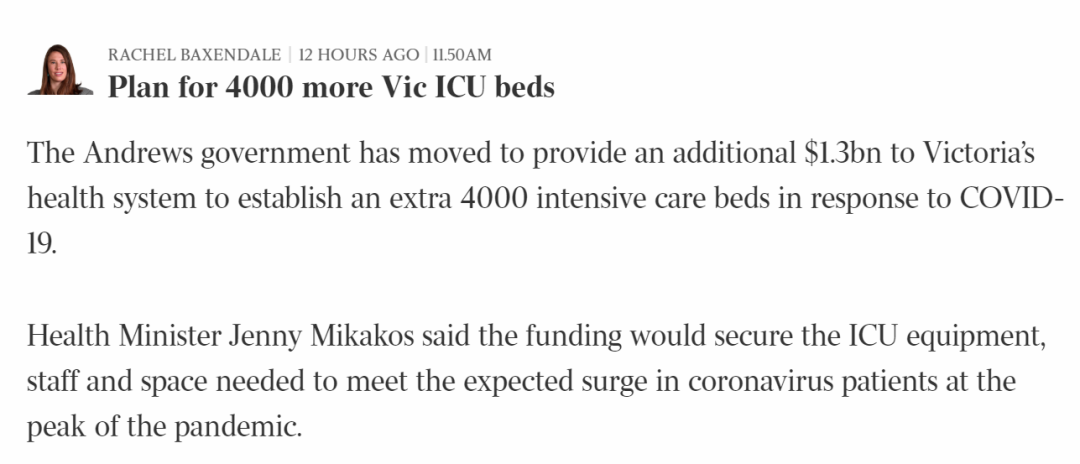Click the words 'Health Minister' in second paragraph

pyautogui.click(x=124, y=336)
